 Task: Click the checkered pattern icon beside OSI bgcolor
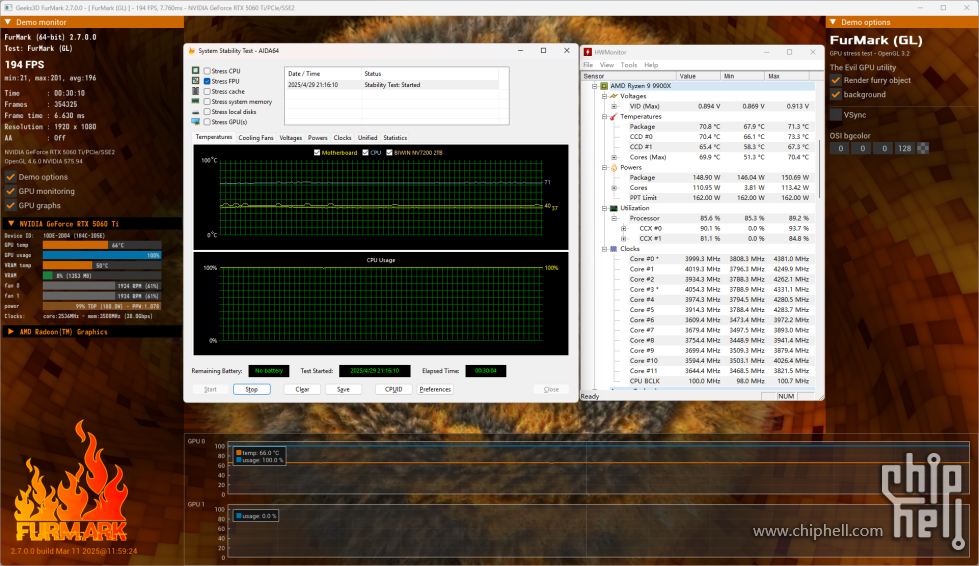pos(923,148)
